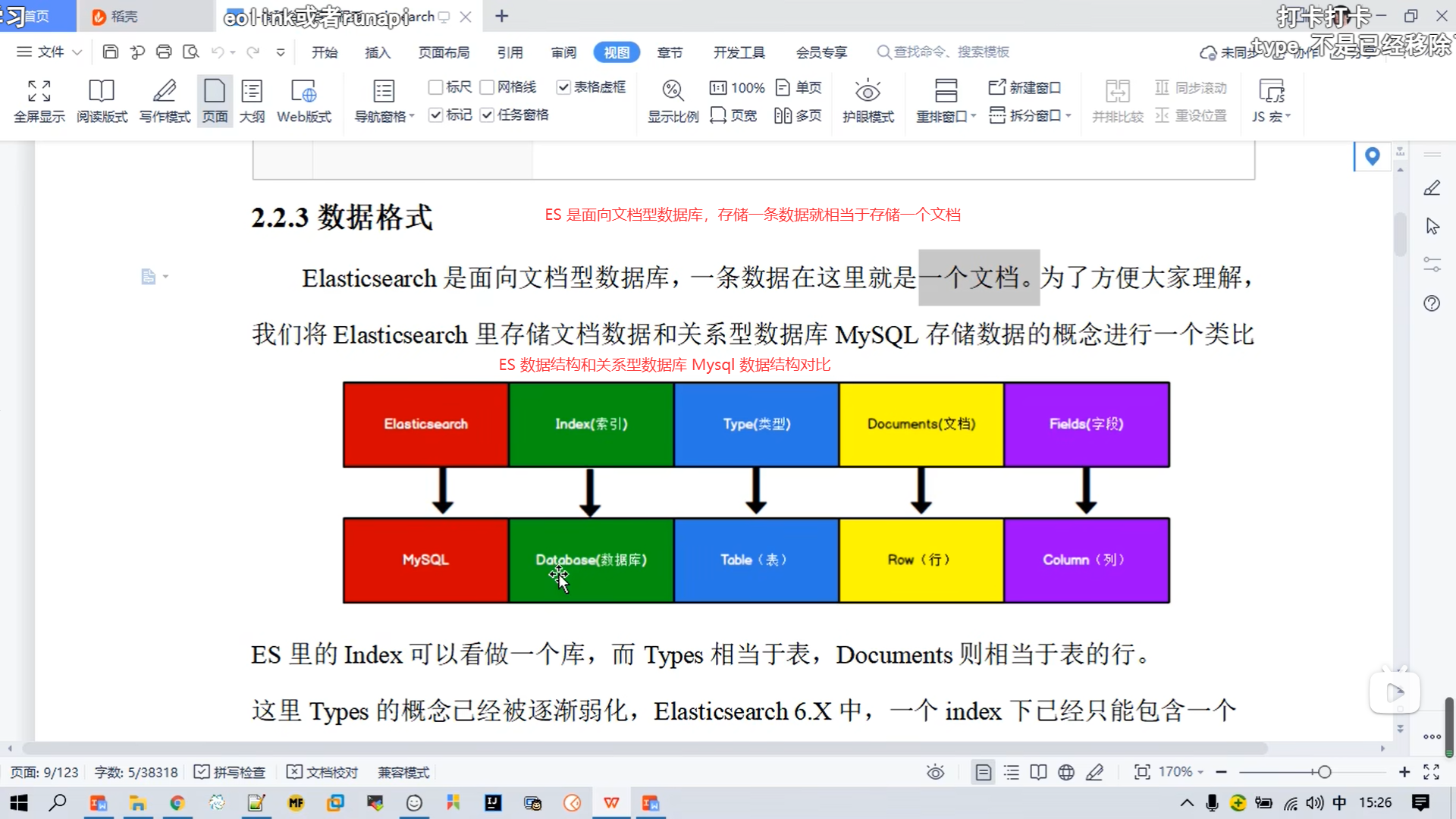The image size is (1456, 819).
Task: Open the 插入 ribbon tab
Action: (377, 52)
